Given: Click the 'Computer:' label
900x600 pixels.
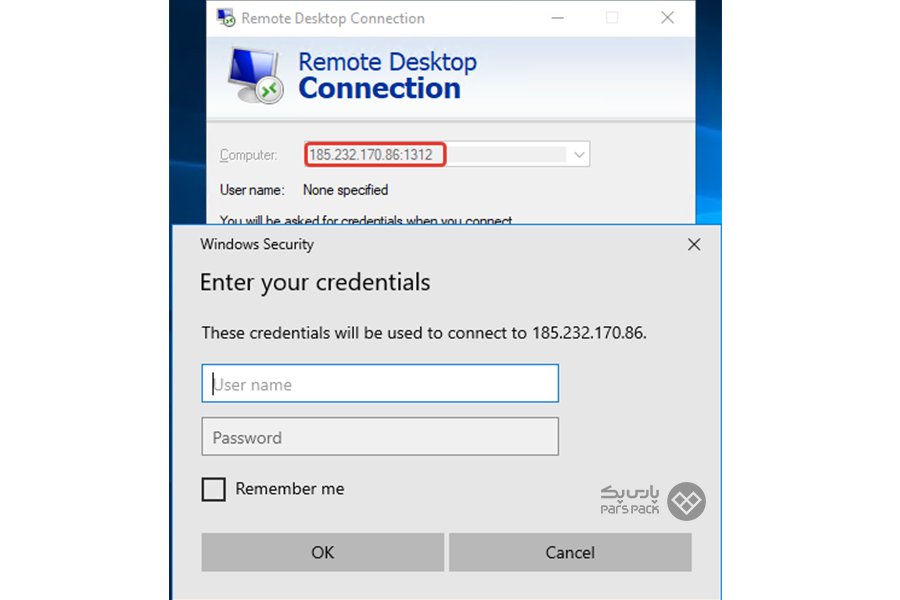Looking at the screenshot, I should click(249, 155).
